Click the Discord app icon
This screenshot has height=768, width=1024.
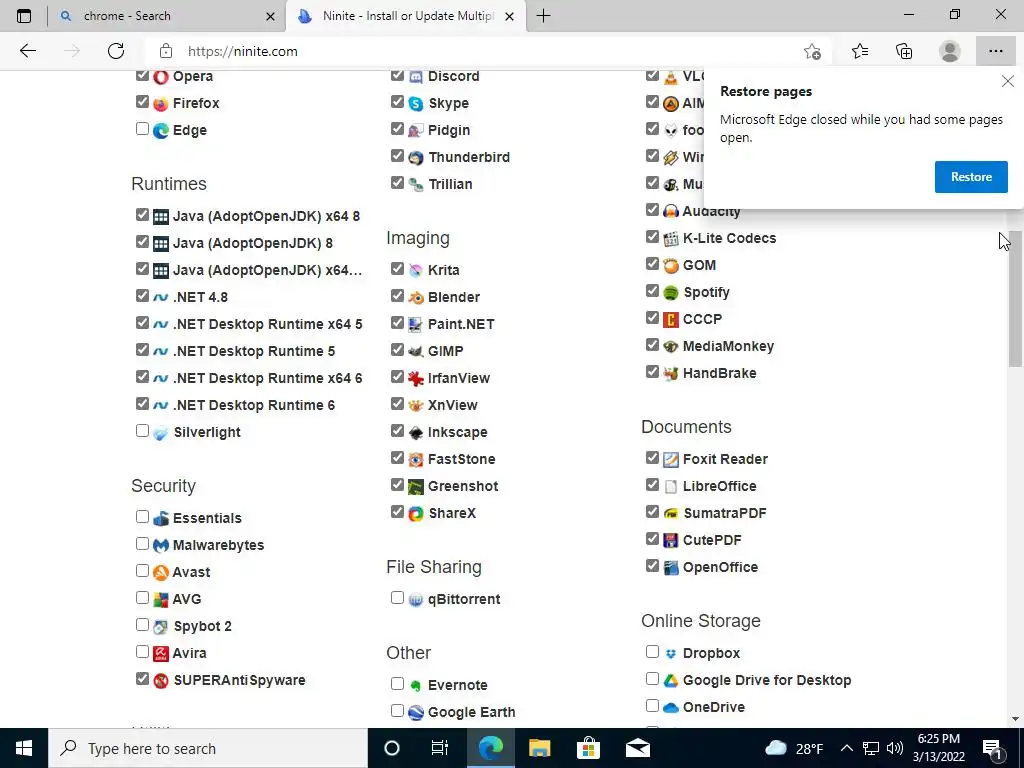[x=416, y=76]
